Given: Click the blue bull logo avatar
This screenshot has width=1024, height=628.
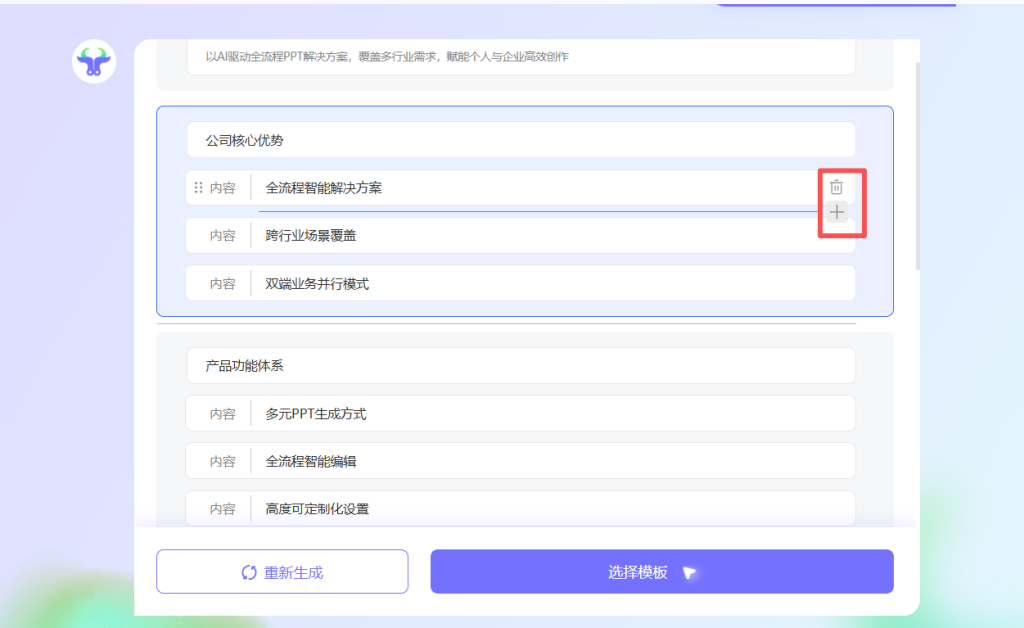Looking at the screenshot, I should coord(94,62).
